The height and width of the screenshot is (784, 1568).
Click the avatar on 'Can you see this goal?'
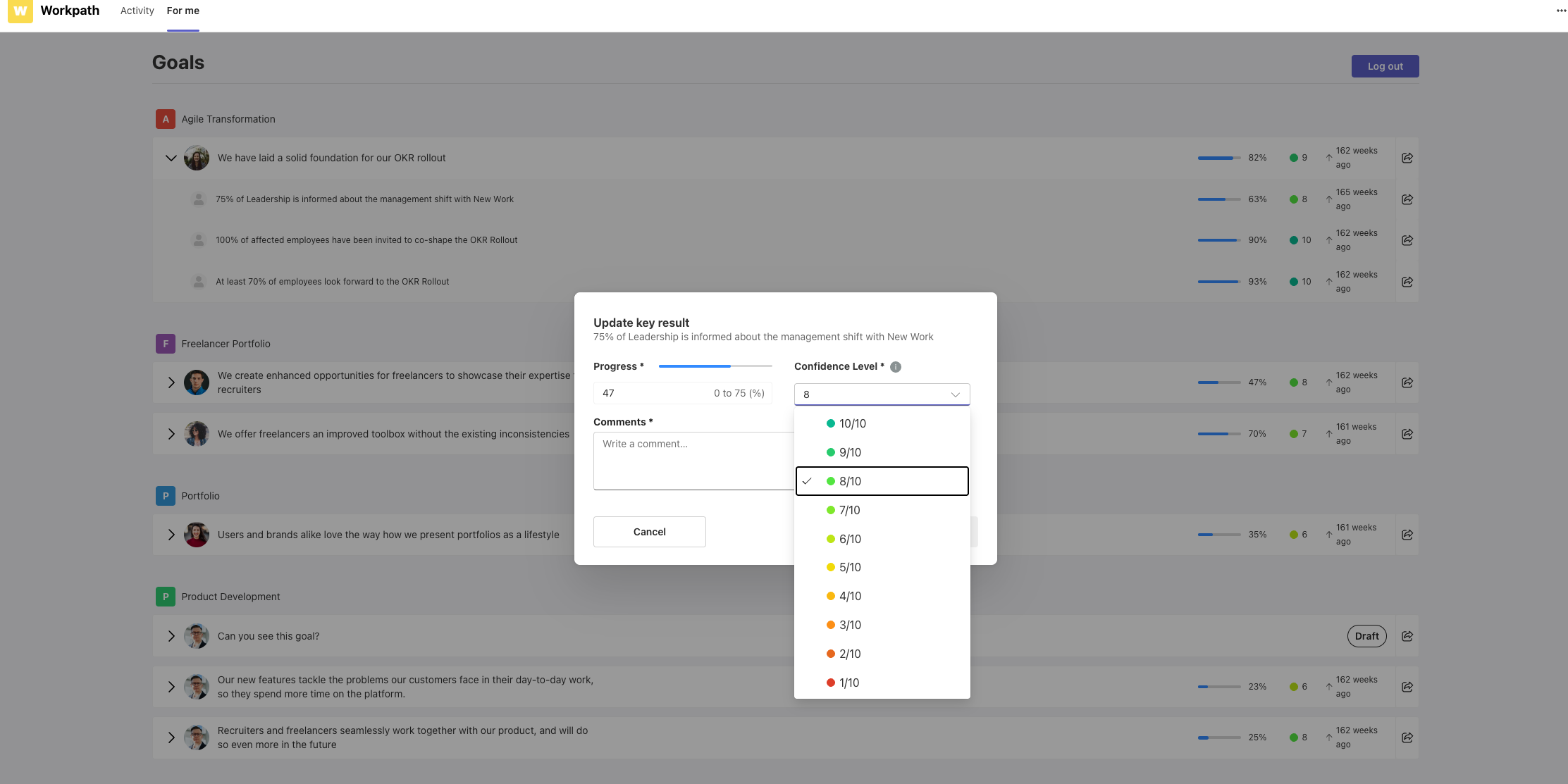[197, 636]
